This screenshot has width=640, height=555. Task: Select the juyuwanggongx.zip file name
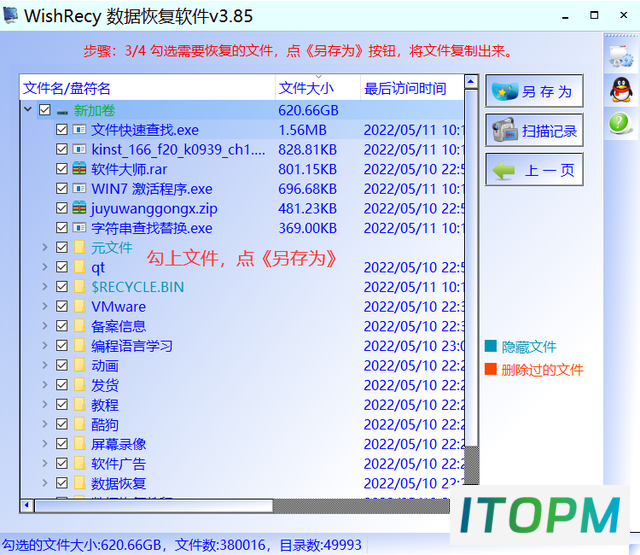tap(154, 209)
